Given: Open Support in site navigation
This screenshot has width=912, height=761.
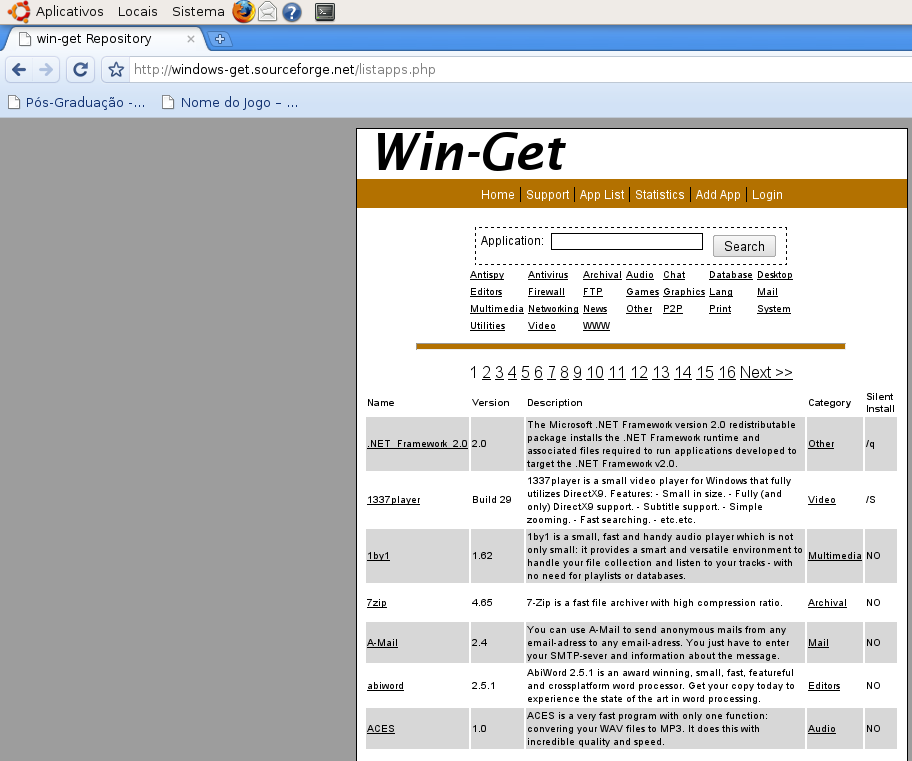Looking at the screenshot, I should [x=547, y=194].
